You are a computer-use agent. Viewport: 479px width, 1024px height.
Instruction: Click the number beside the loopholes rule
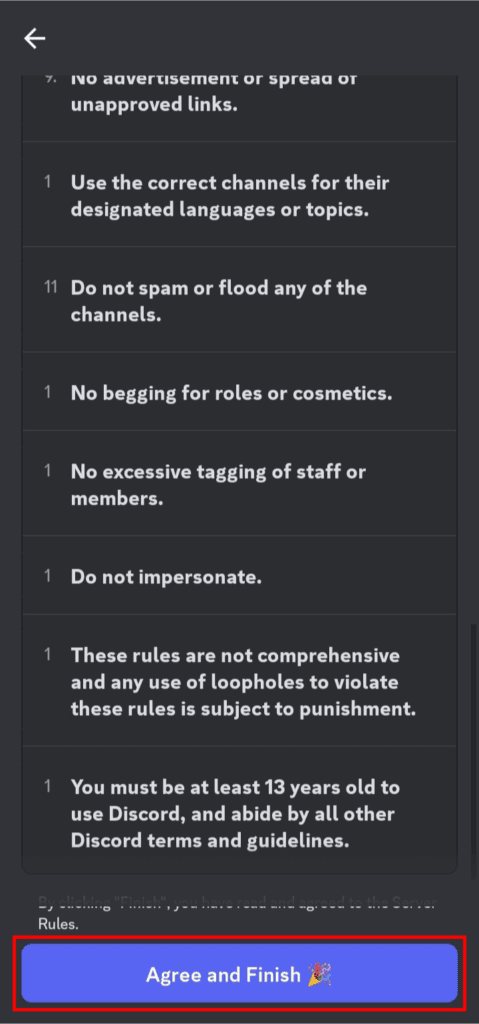[x=48, y=654]
